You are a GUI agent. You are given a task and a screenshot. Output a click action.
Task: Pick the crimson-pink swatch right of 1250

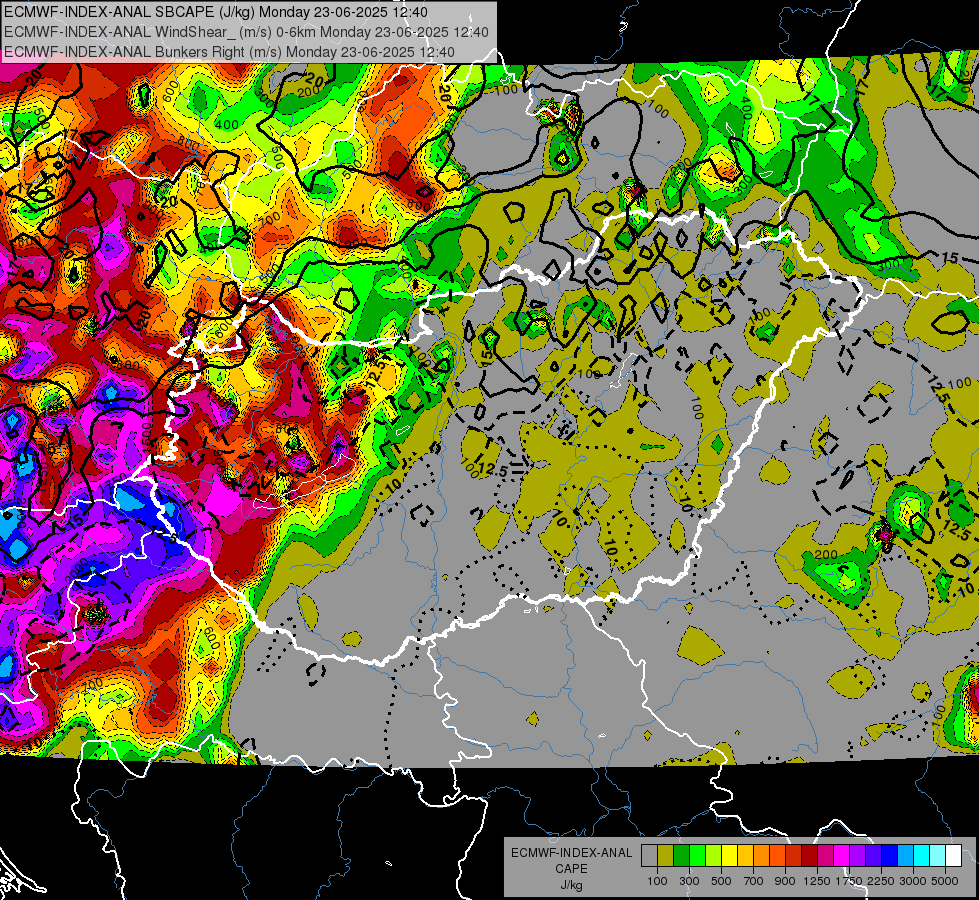[825, 855]
